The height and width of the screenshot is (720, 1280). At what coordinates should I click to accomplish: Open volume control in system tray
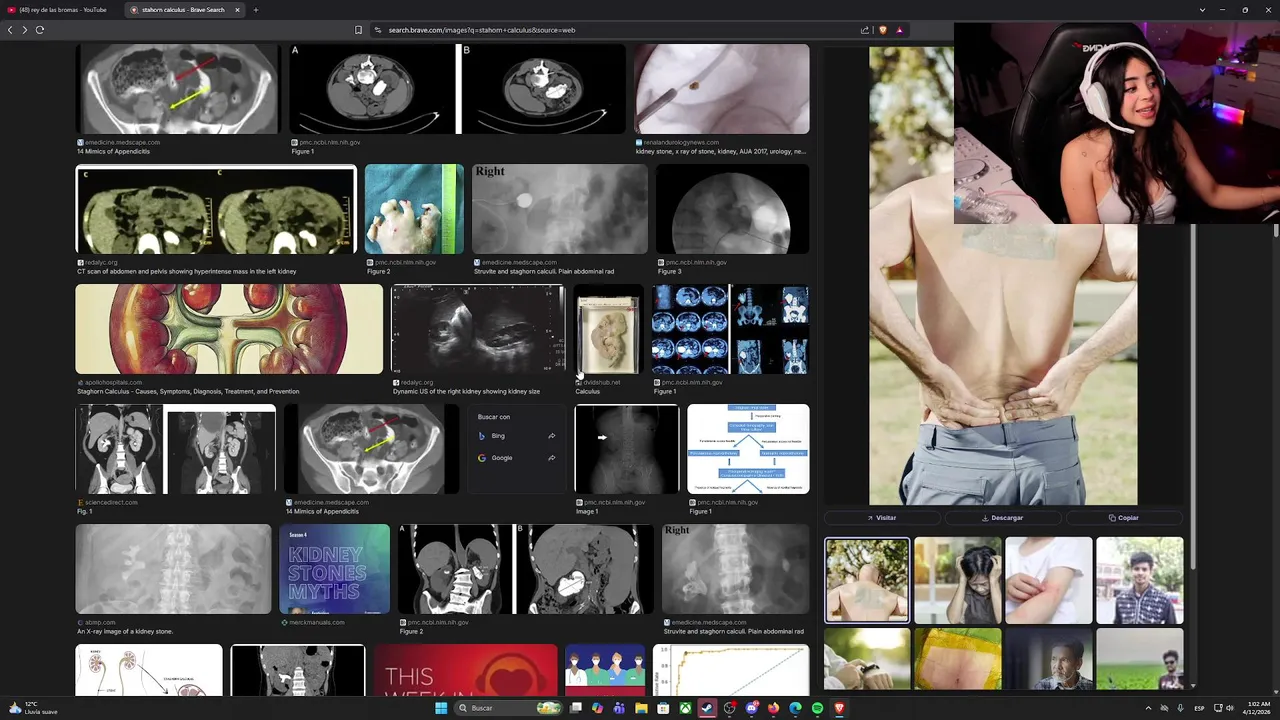click(x=1229, y=708)
